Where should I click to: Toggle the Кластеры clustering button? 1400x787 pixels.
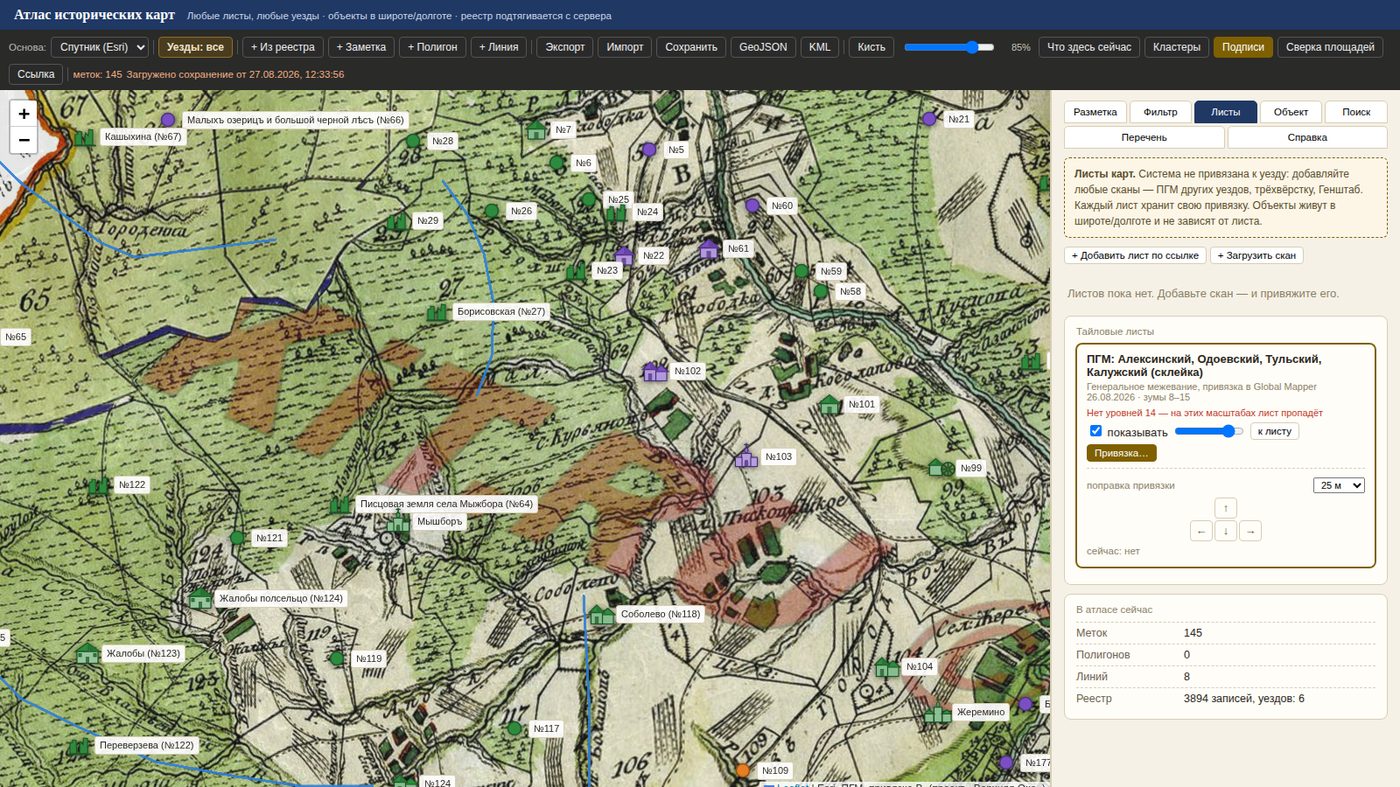(x=1177, y=47)
